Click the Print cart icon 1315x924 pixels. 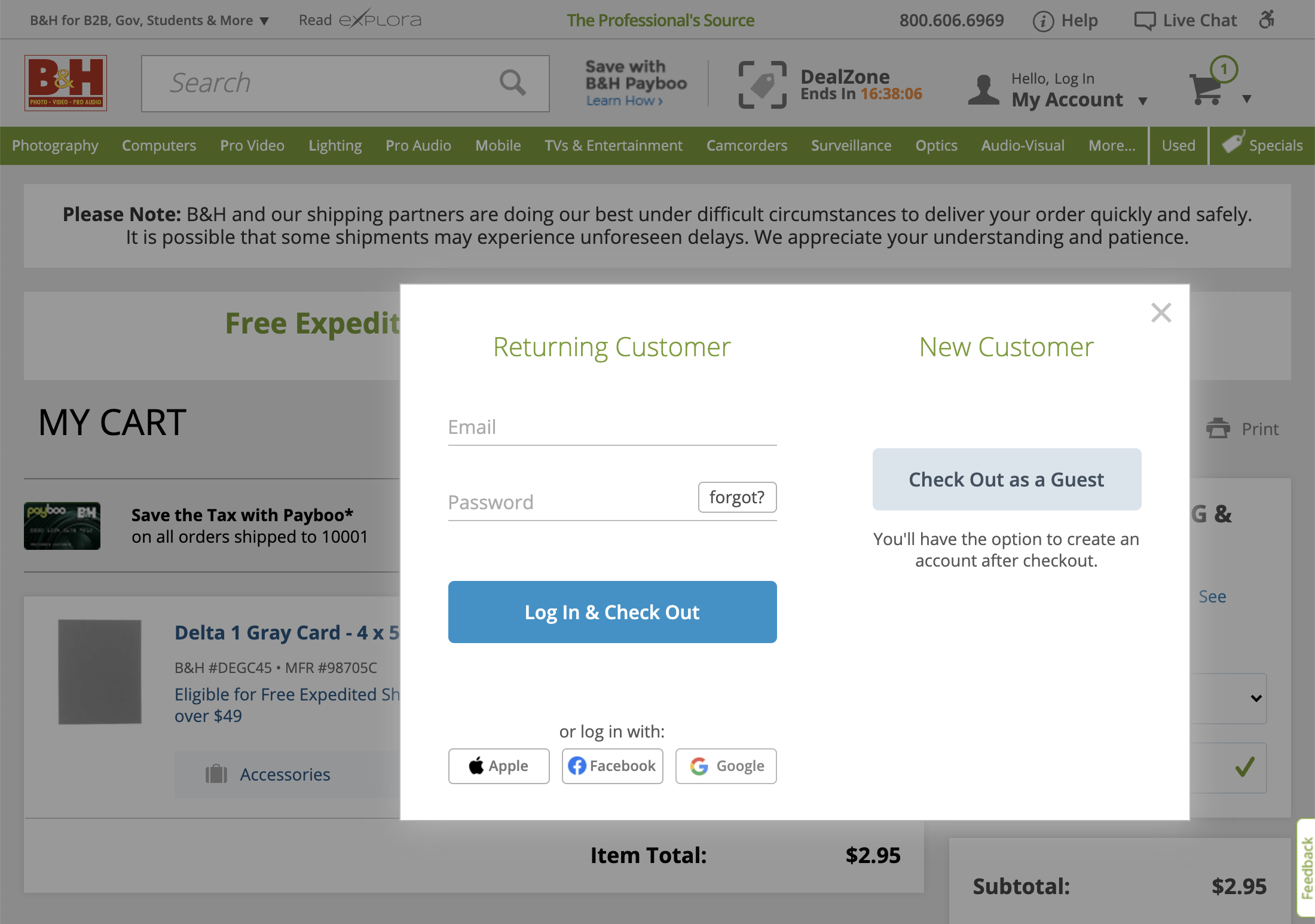[x=1218, y=428]
